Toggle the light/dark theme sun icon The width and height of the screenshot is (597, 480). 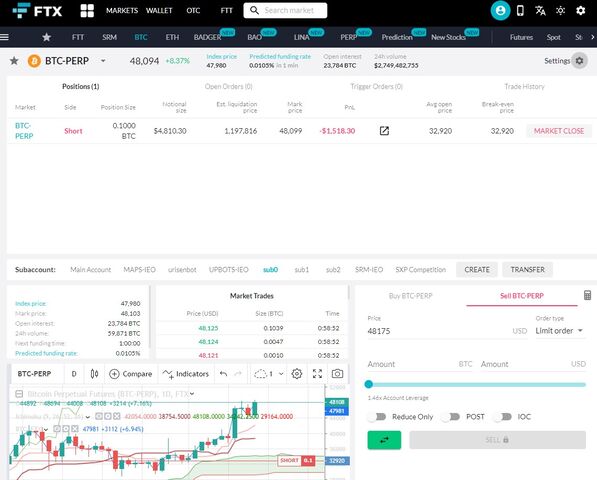[560, 10]
